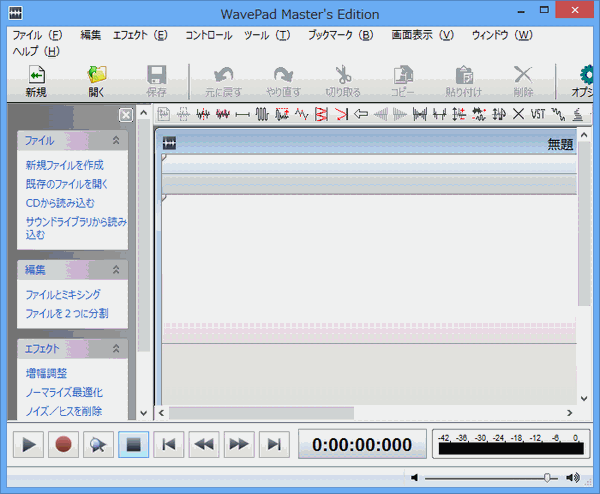Click the VST plugin icon
Image resolution: width=600 pixels, height=494 pixels.
(538, 114)
